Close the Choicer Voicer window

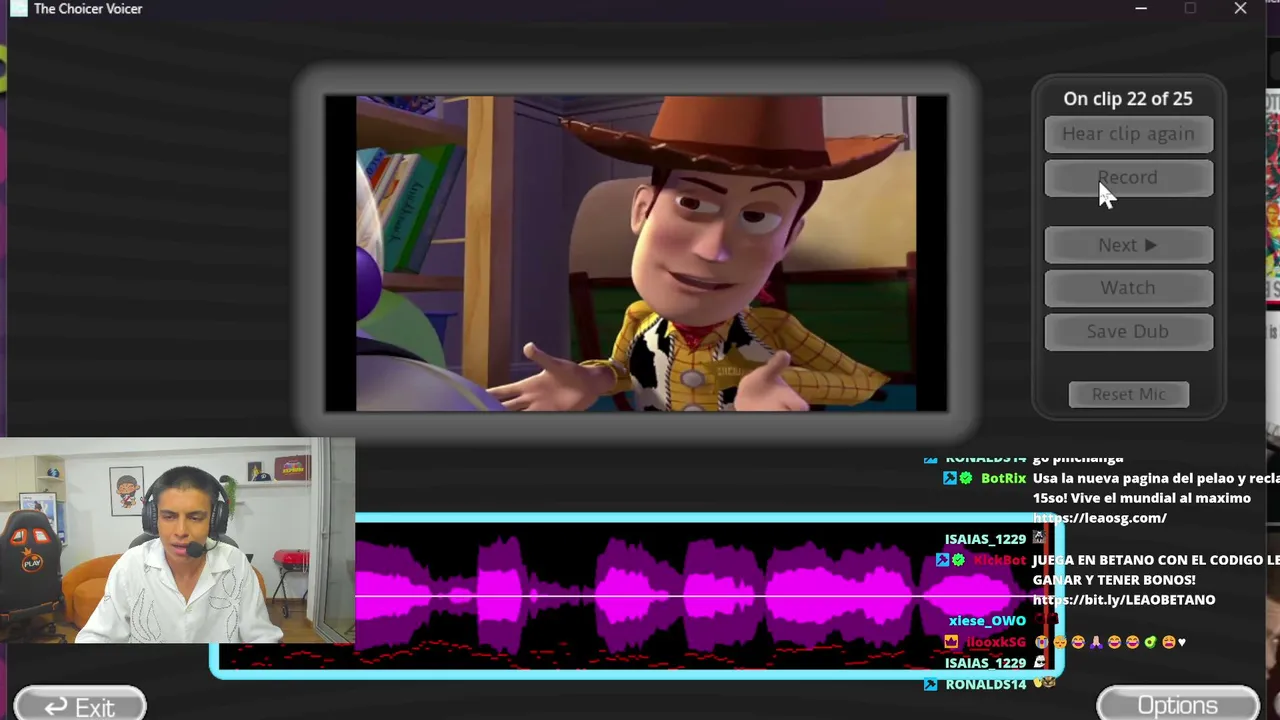pyautogui.click(x=1240, y=9)
